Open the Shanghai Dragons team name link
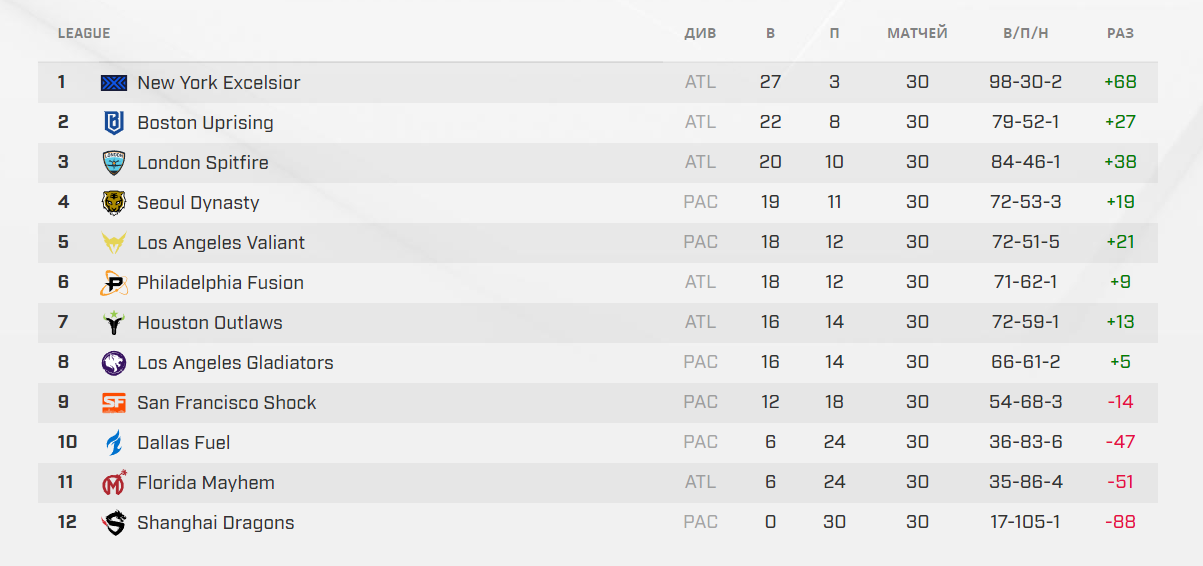Screen dimensions: 1203x566 pyautogui.click(x=216, y=523)
